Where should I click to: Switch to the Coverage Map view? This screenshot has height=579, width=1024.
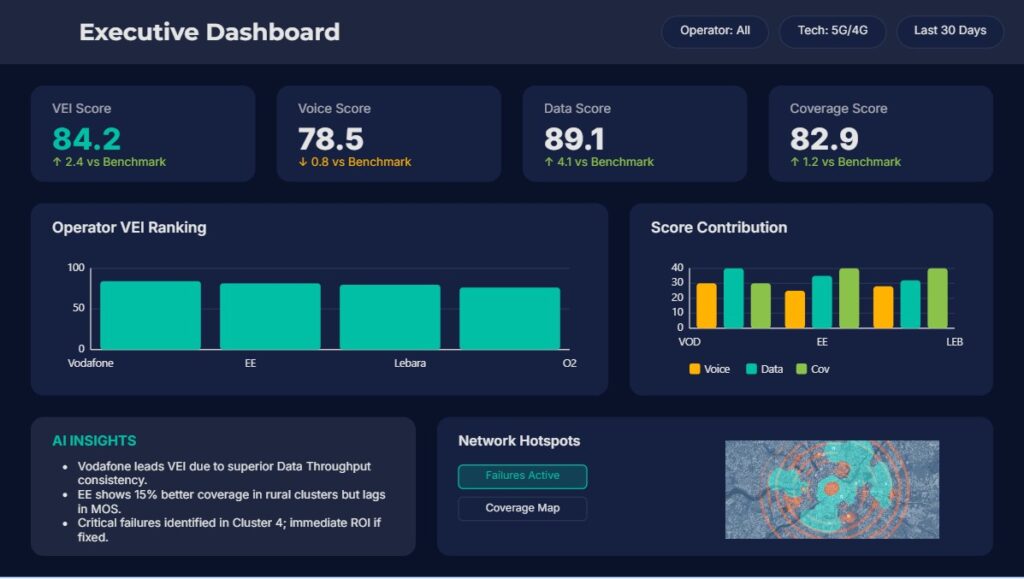click(x=522, y=508)
